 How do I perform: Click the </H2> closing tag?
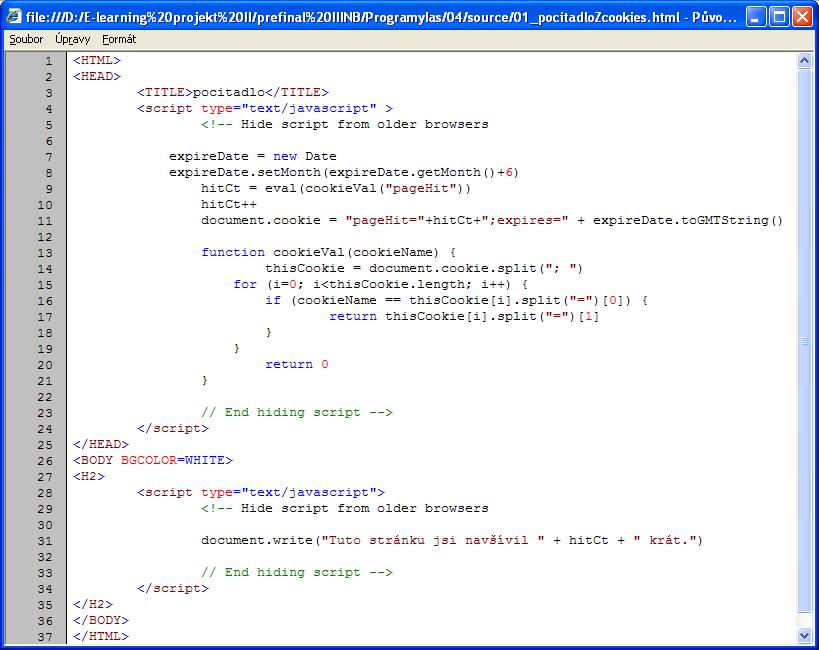click(93, 604)
